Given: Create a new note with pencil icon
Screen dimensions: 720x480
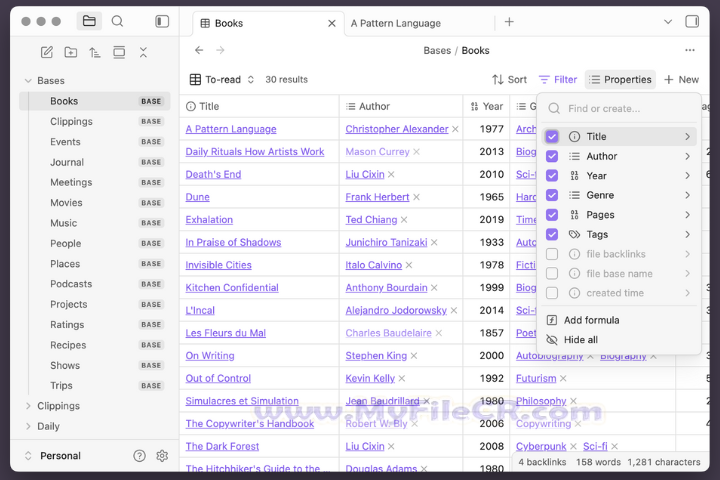Looking at the screenshot, I should pyautogui.click(x=47, y=52).
